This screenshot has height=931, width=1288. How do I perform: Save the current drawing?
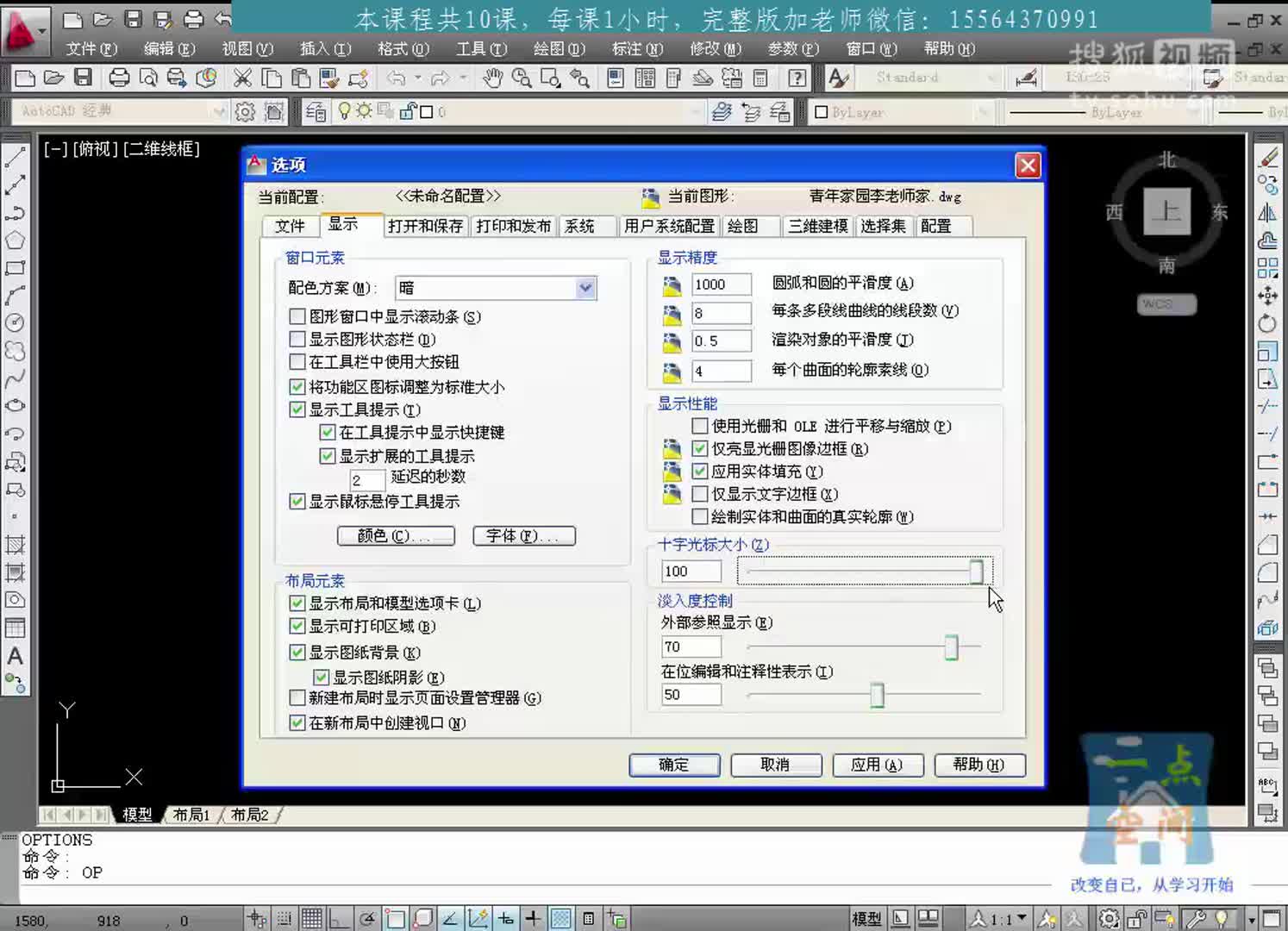click(x=82, y=78)
